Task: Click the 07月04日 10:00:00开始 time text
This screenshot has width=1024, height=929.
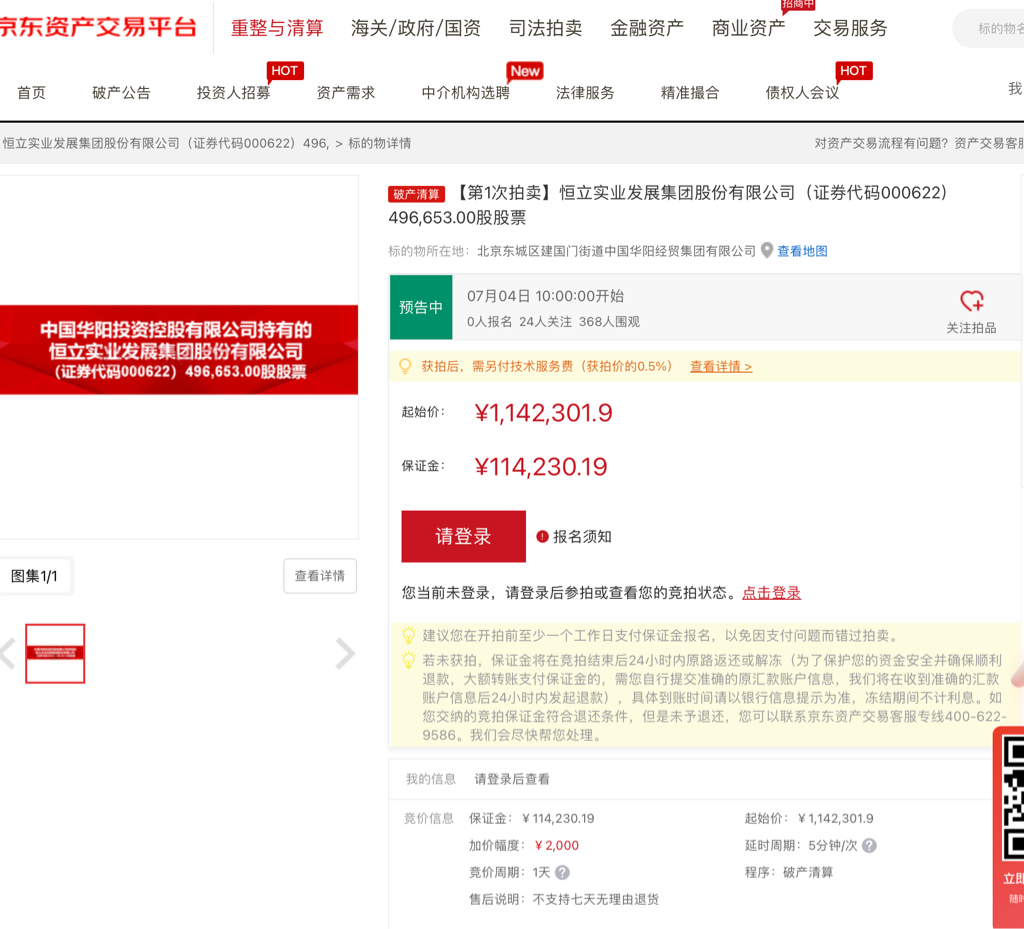Action: point(545,296)
